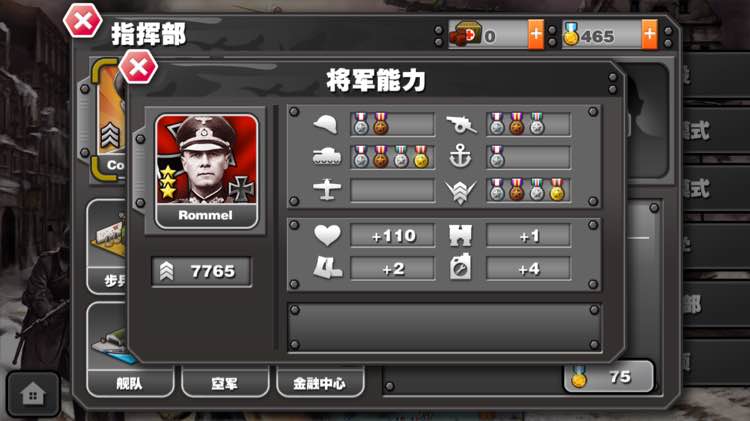Close the 指挥部 headquarters window
This screenshot has height=421, width=750.
[x=83, y=21]
